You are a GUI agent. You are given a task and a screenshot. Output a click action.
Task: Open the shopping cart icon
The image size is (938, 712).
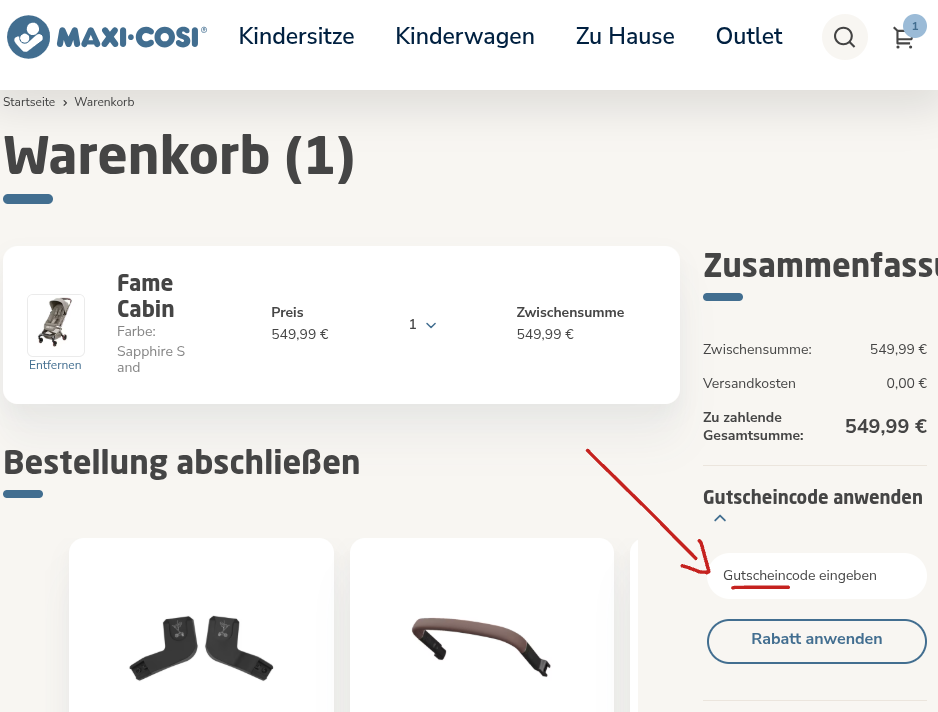pyautogui.click(x=903, y=40)
